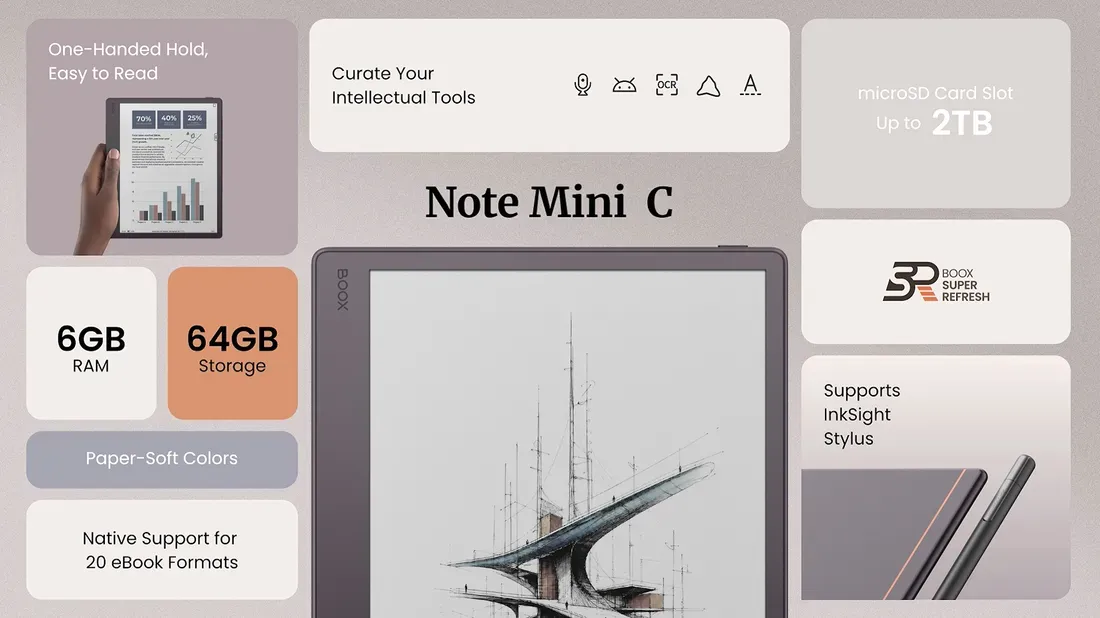Click the BOOX Super Refresh logo
The width and height of the screenshot is (1100, 618).
coord(936,282)
